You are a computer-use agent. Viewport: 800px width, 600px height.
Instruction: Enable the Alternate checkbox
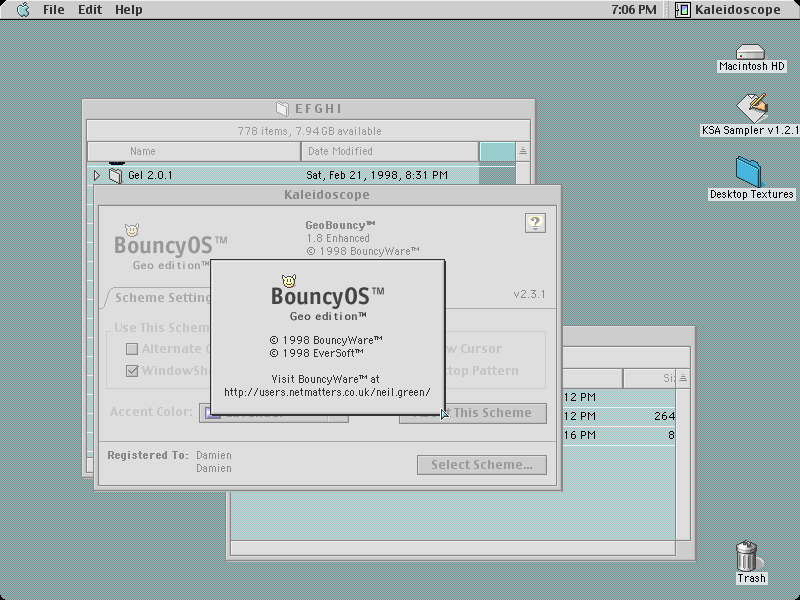(132, 349)
